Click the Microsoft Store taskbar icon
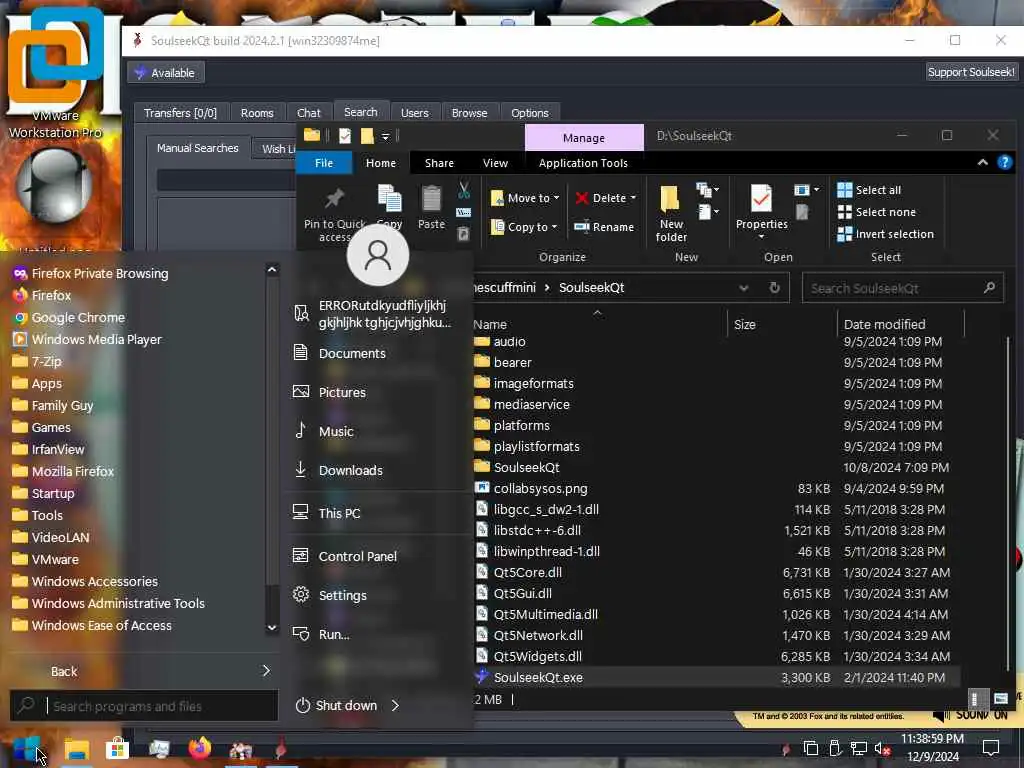This screenshot has width=1024, height=768. click(118, 748)
